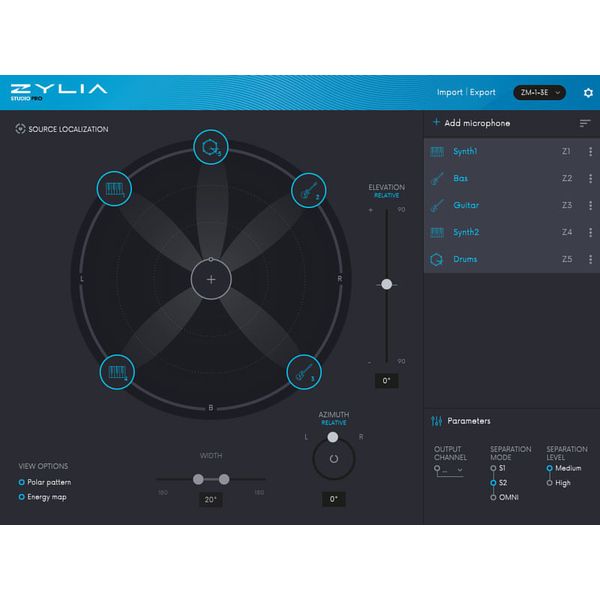Select the Synth2 track row

pos(512,232)
